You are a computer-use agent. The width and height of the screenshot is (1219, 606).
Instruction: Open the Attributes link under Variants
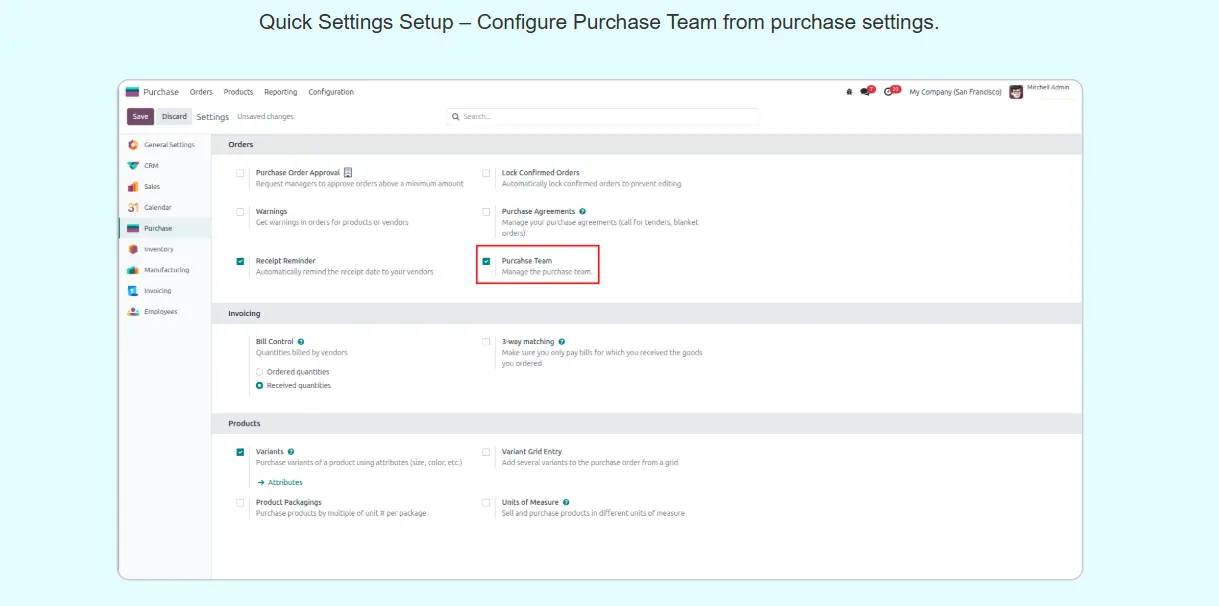point(284,483)
